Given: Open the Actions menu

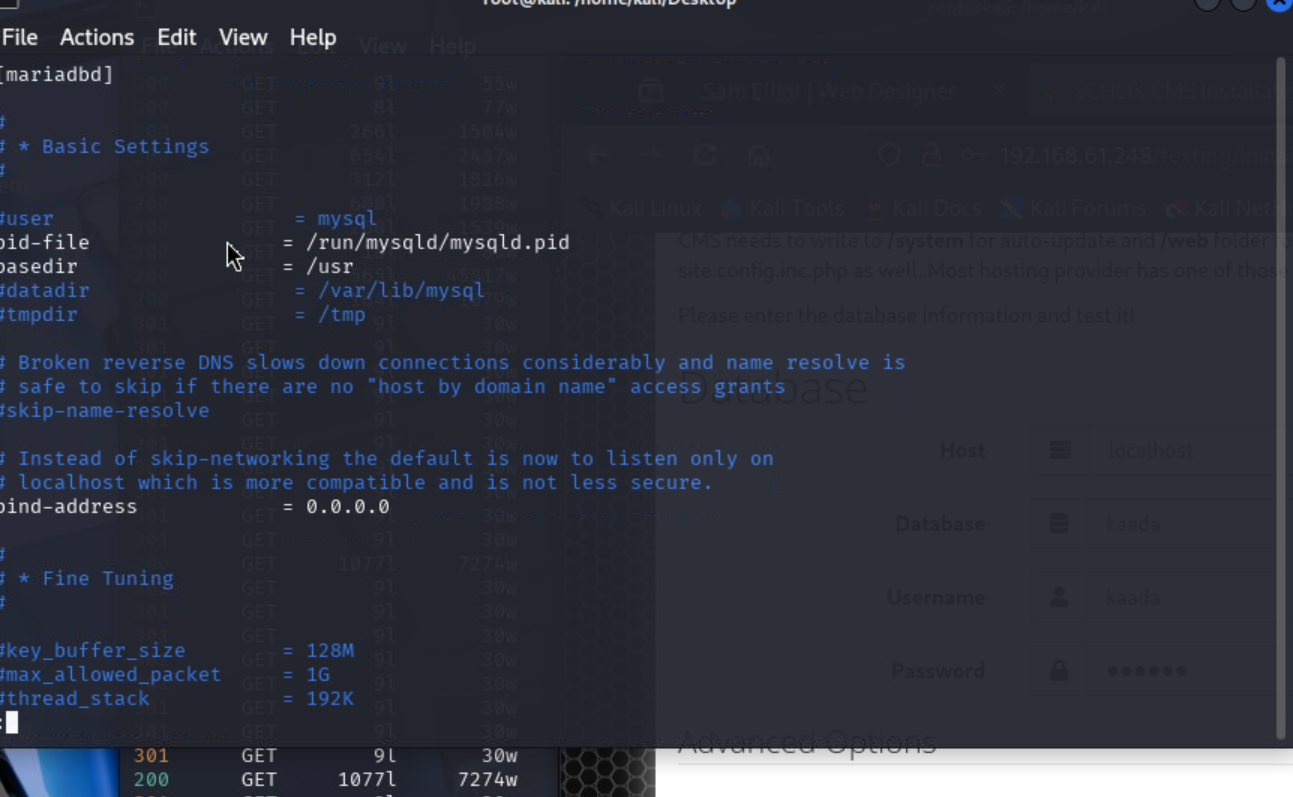Looking at the screenshot, I should pyautogui.click(x=96, y=37).
